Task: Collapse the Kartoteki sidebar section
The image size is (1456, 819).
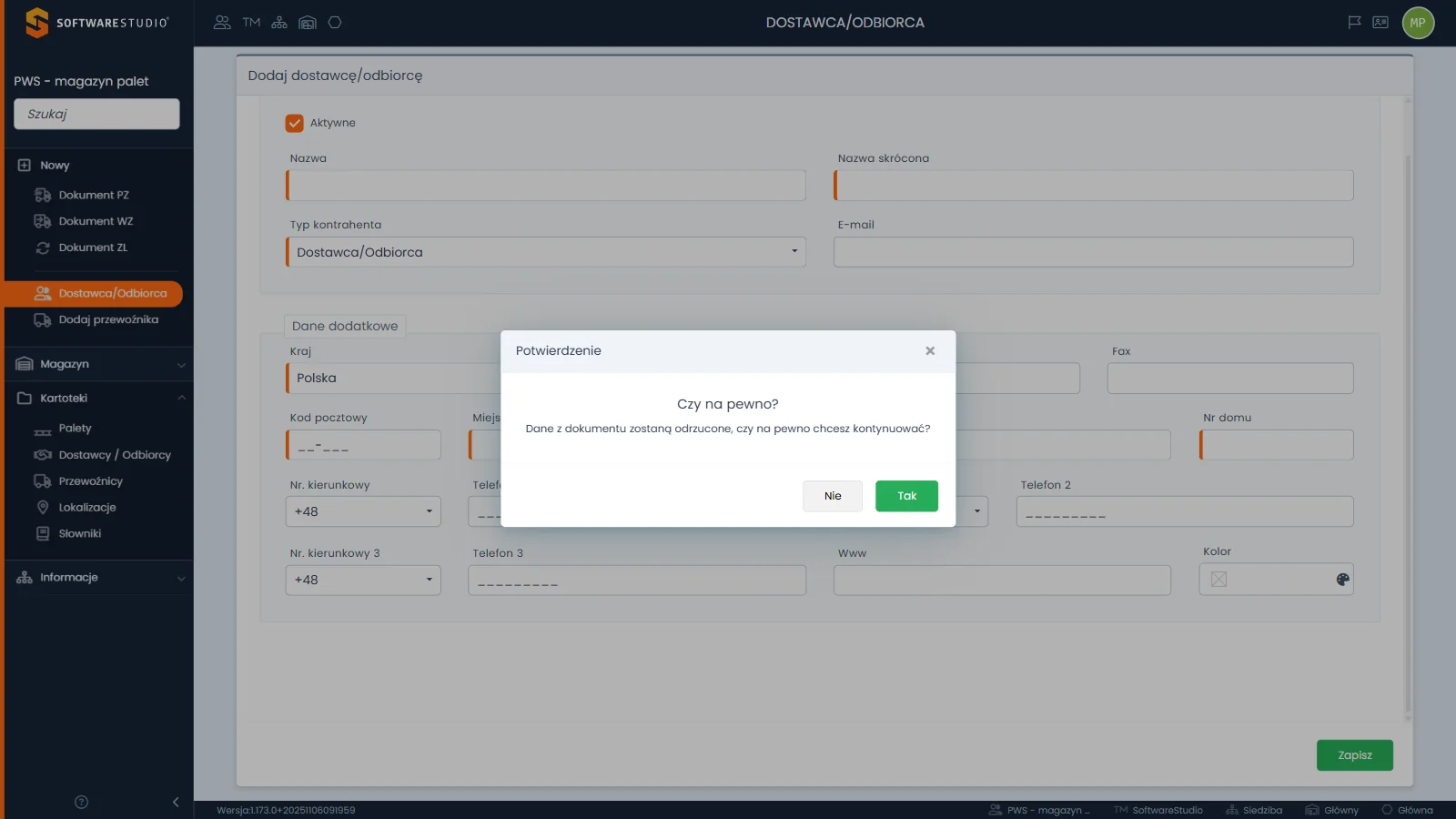Action: pos(100,399)
